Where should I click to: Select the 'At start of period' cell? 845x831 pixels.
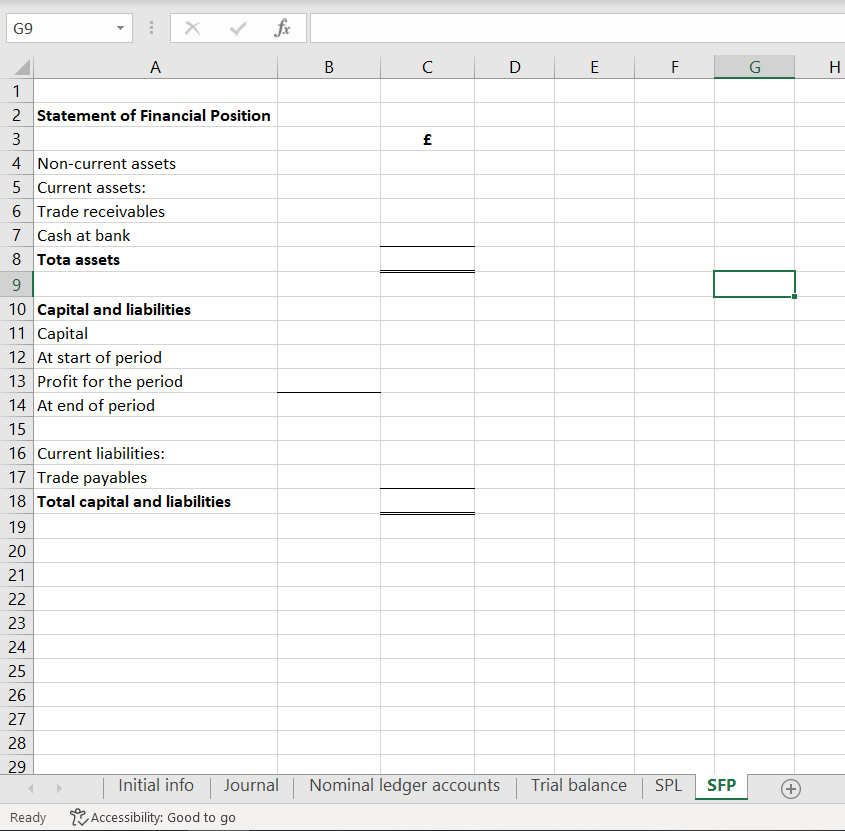pos(155,357)
